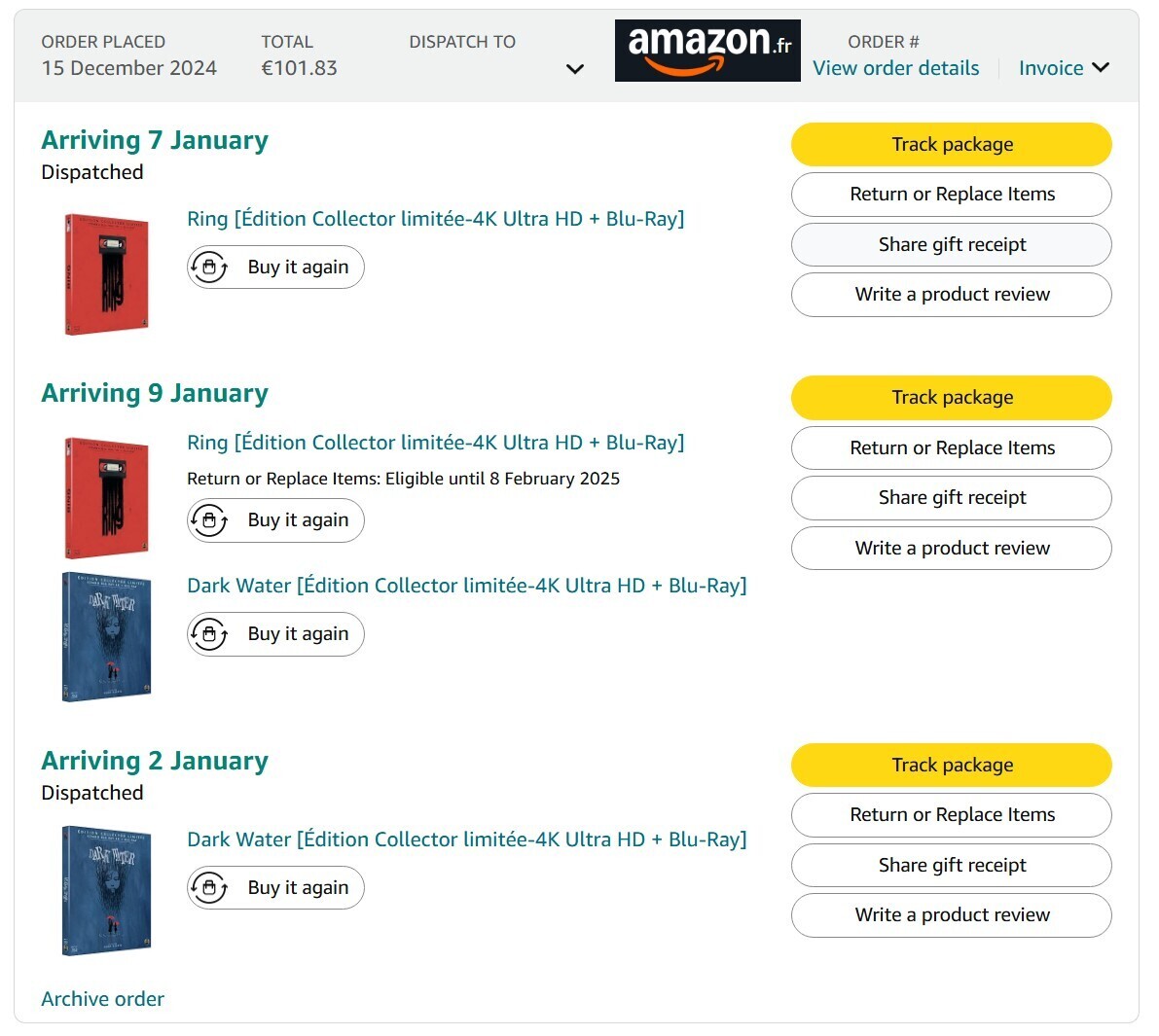Click the reorder icon for Dark Water arriving 9 January
This screenshot has height=1036, width=1159.
tap(210, 634)
